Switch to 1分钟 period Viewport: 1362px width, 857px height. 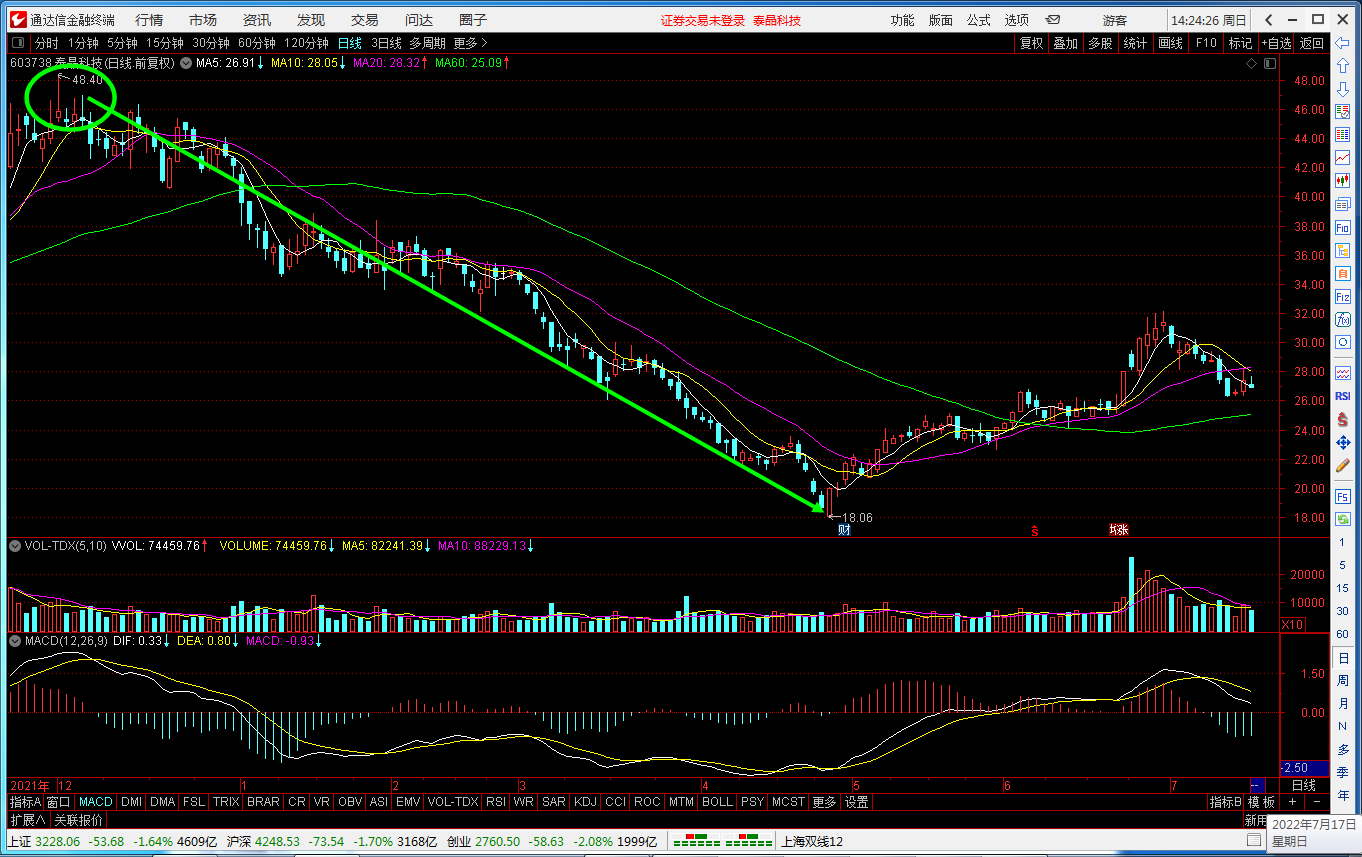tap(83, 43)
